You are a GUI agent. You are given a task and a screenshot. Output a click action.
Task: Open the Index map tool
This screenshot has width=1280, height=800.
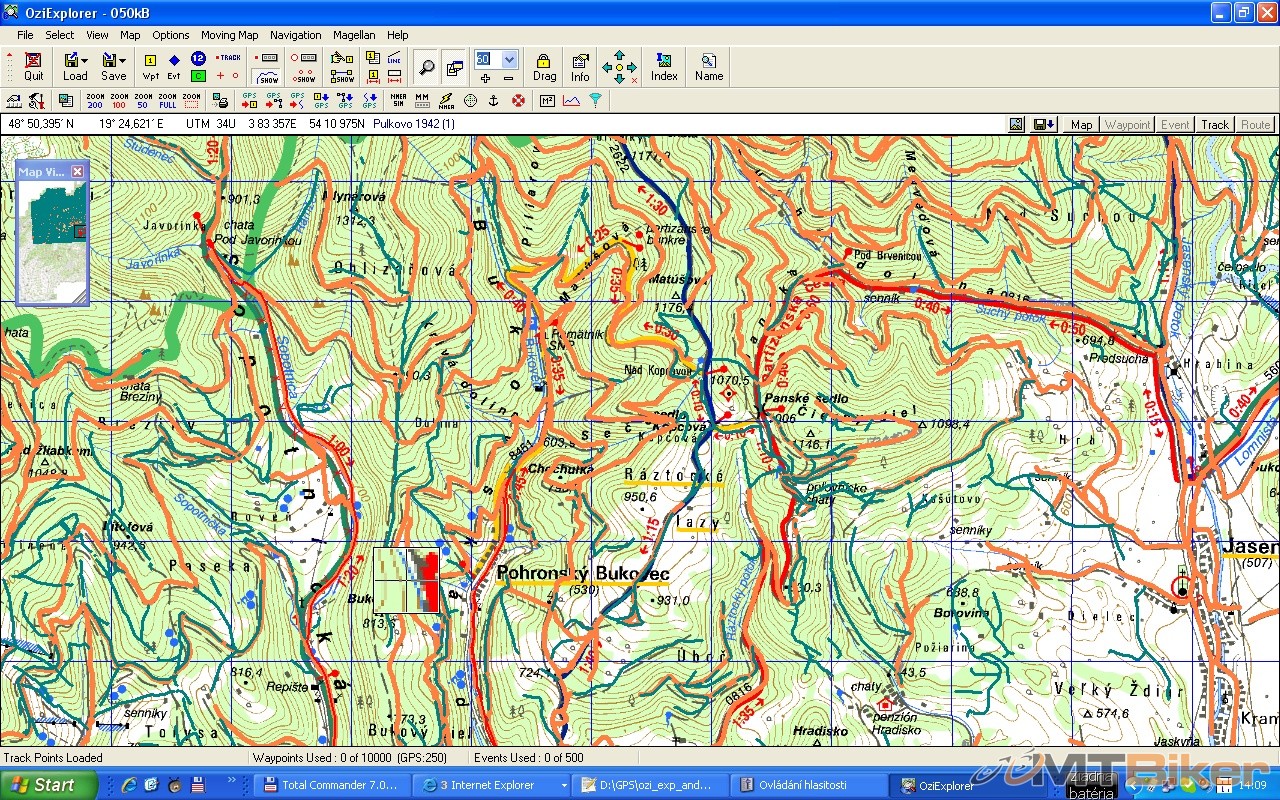664,67
